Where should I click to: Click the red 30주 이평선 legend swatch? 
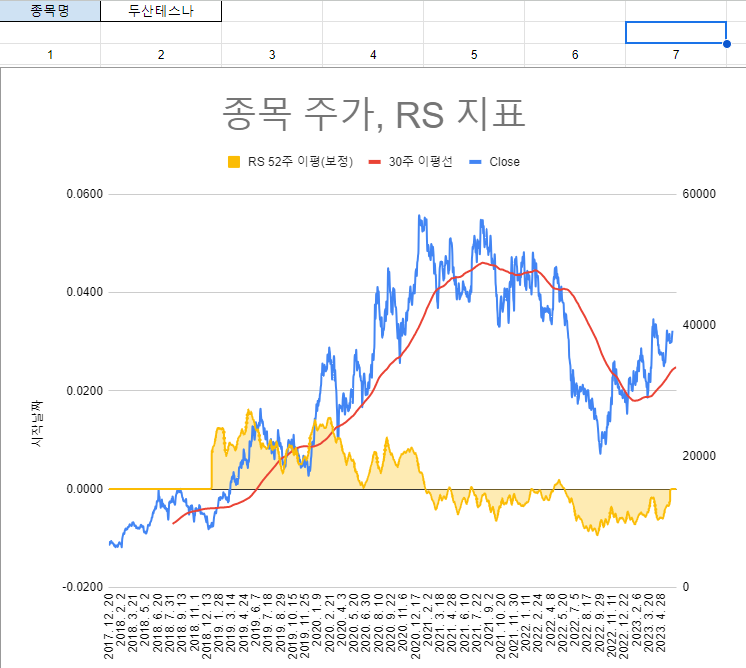click(375, 162)
